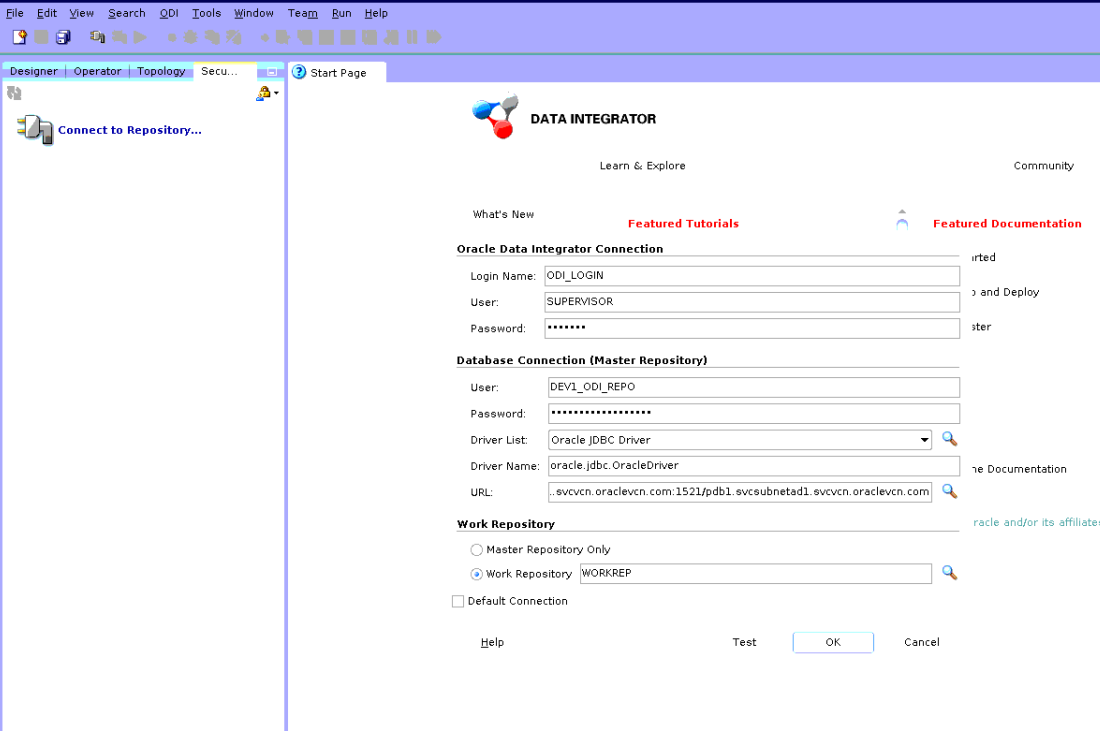1100x731 pixels.
Task: Click the refresh icon in Security panel
Action: (14, 93)
